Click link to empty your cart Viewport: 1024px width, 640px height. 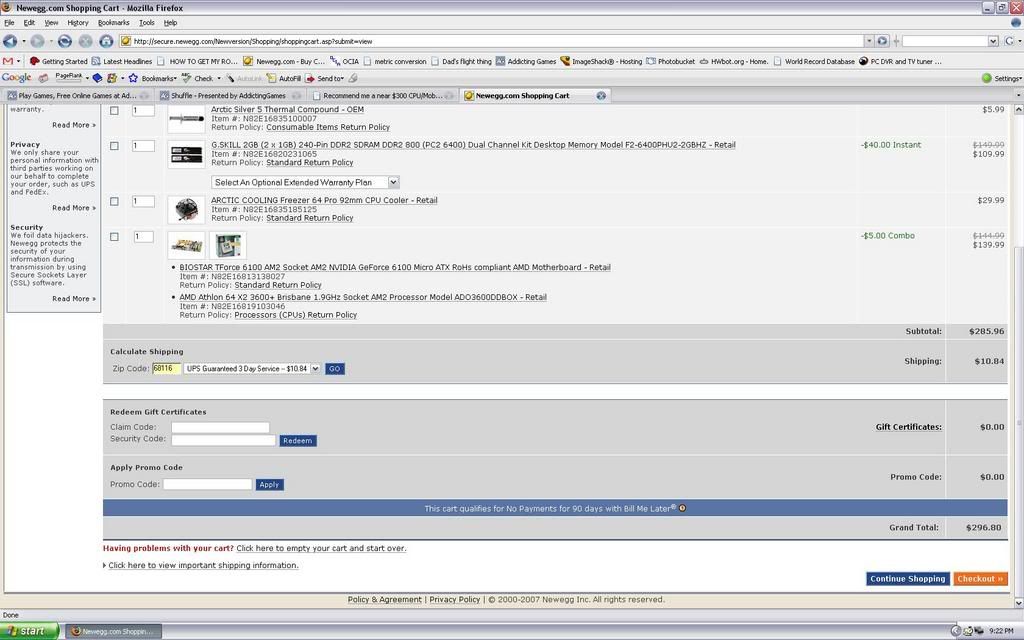click(x=321, y=549)
